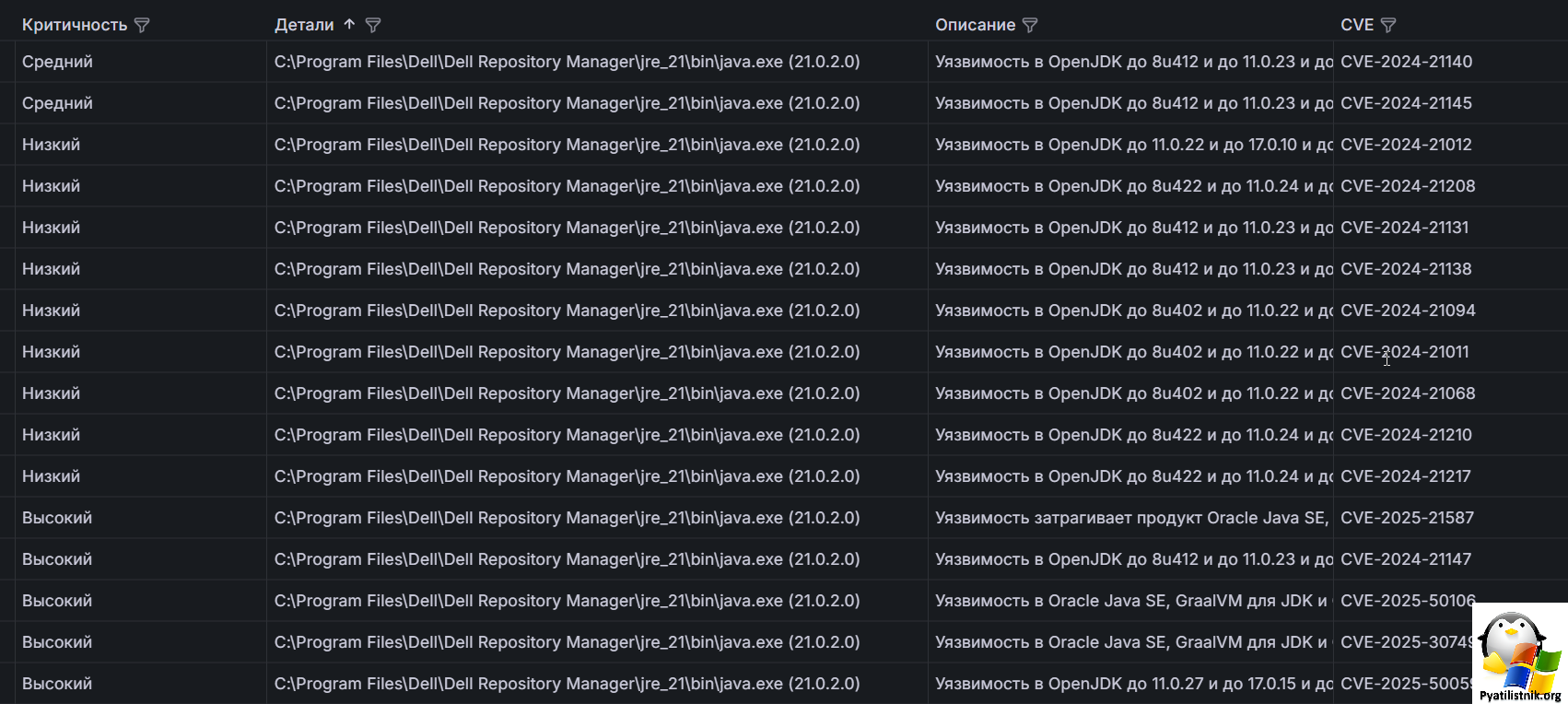Select java.exe path in CVE-2024-21131 row
The image size is (1568, 704).
coord(567,228)
